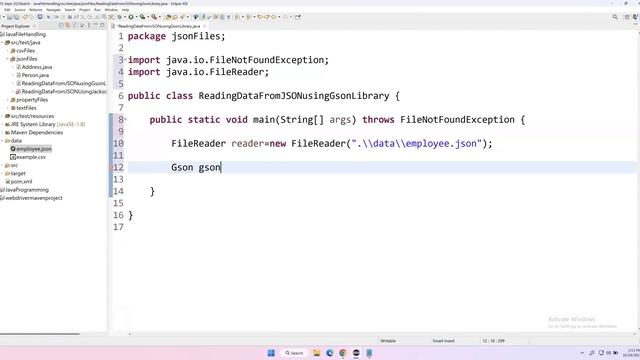Open the Navigate menu
Screen dimensions: 640x360
(x=53, y=10)
